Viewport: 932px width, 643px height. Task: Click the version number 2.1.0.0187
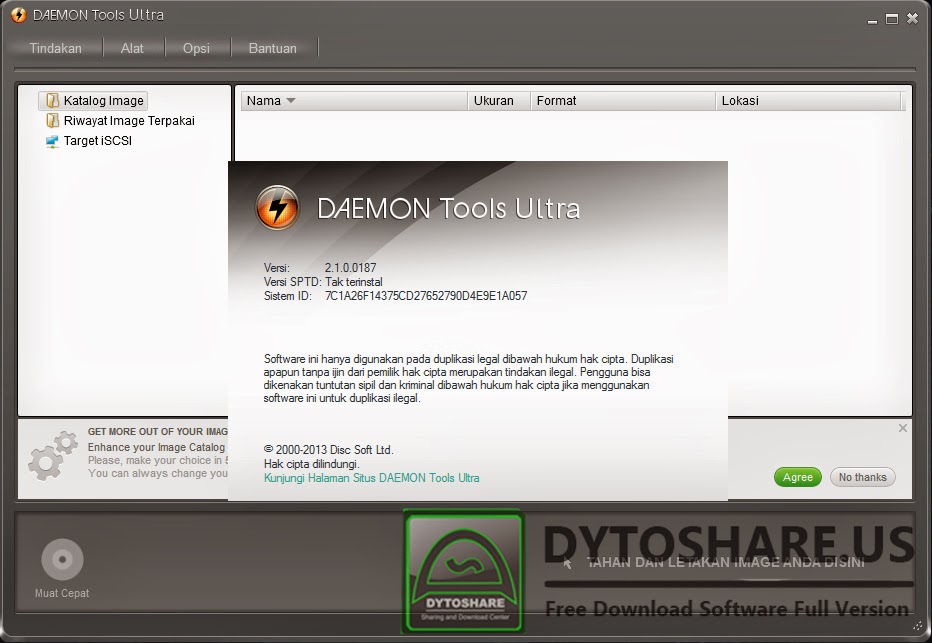pyautogui.click(x=350, y=268)
